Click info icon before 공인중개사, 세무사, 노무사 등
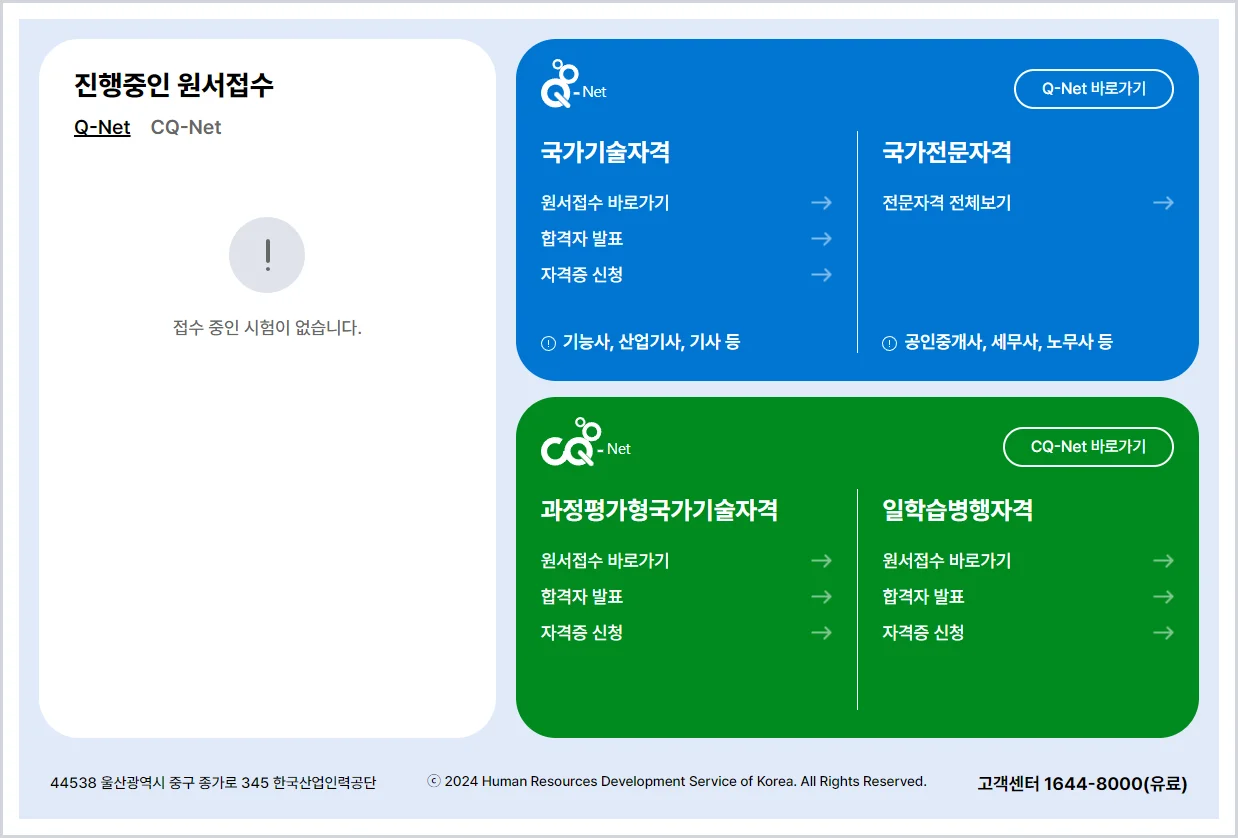 (890, 343)
